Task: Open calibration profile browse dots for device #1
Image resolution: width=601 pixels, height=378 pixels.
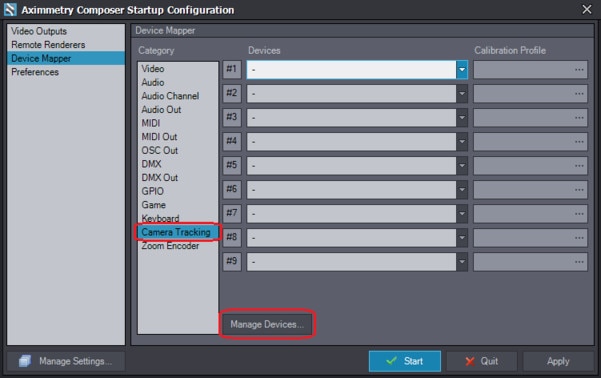Action: pyautogui.click(x=579, y=70)
